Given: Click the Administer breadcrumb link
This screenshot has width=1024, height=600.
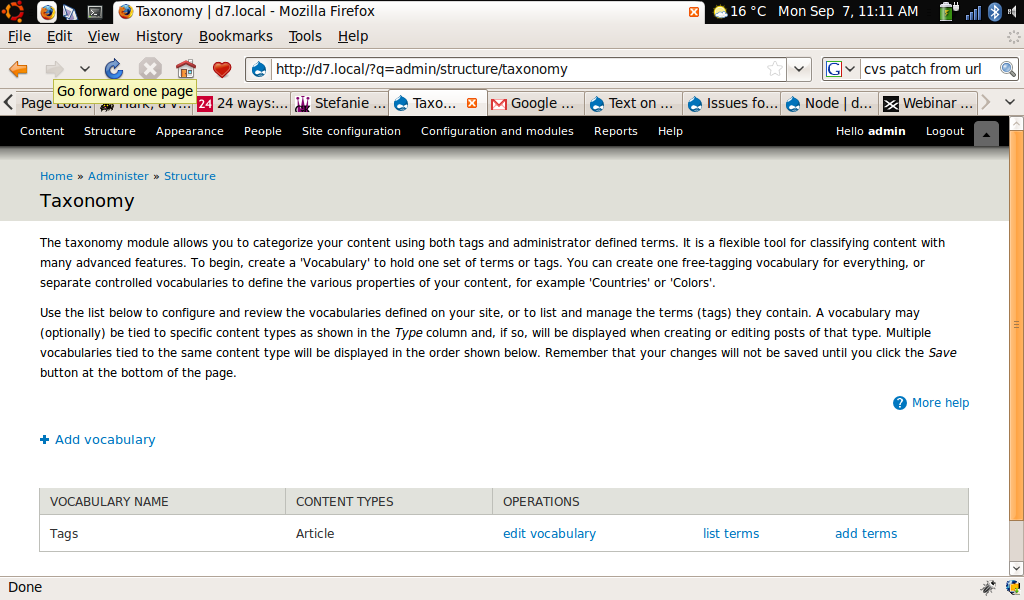Looking at the screenshot, I should [118, 176].
